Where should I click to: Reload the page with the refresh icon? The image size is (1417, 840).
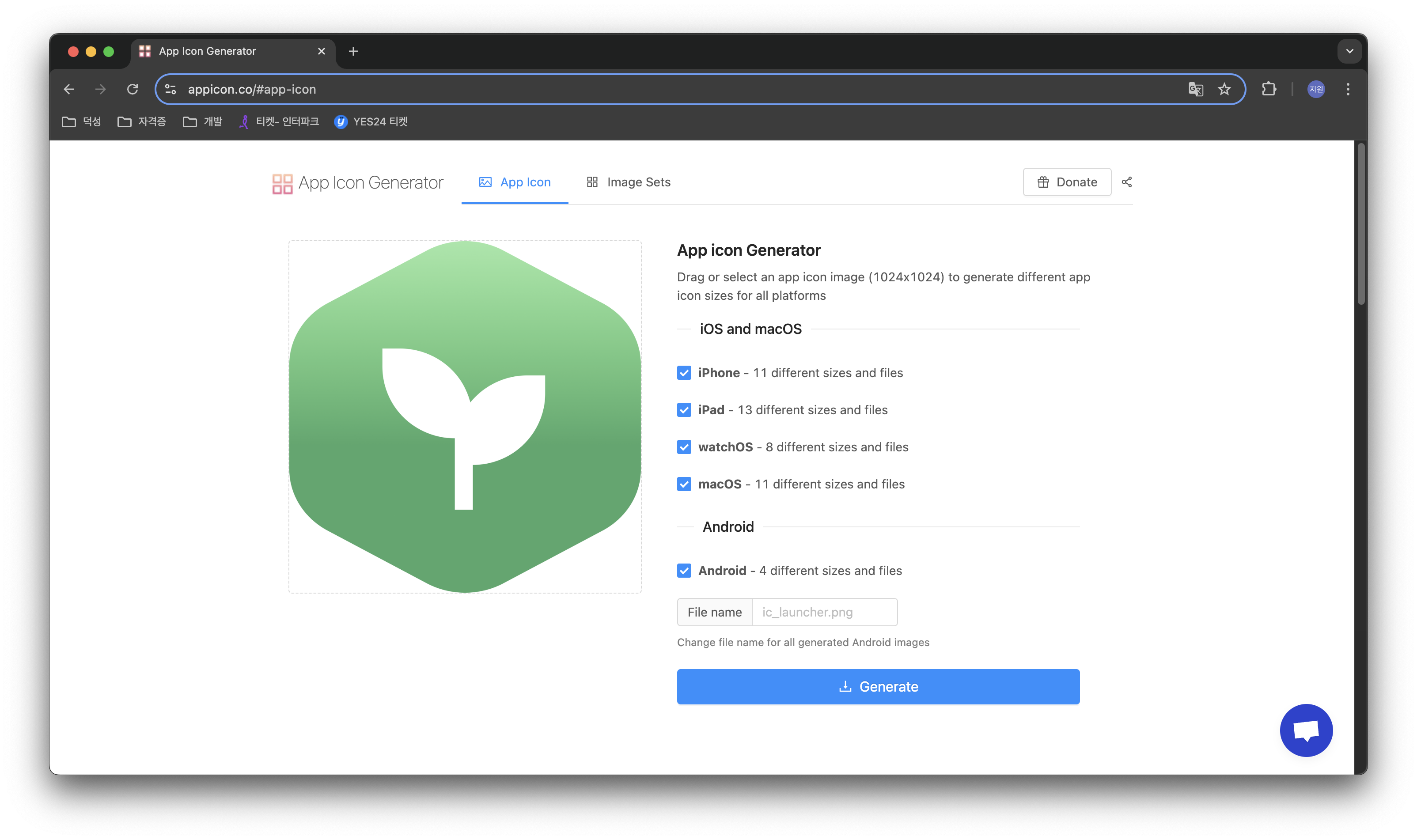[x=133, y=89]
